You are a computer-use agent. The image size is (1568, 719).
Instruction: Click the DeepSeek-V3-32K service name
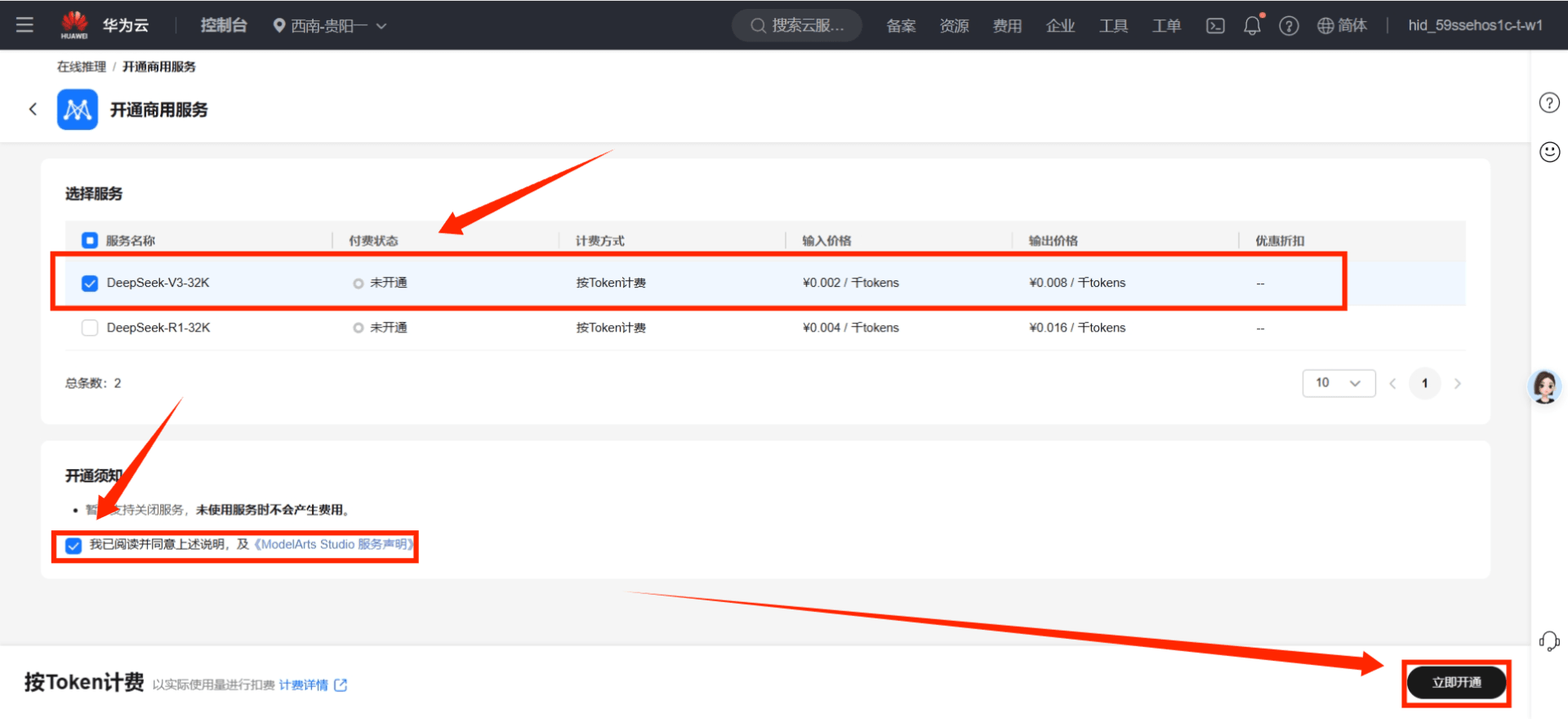158,283
